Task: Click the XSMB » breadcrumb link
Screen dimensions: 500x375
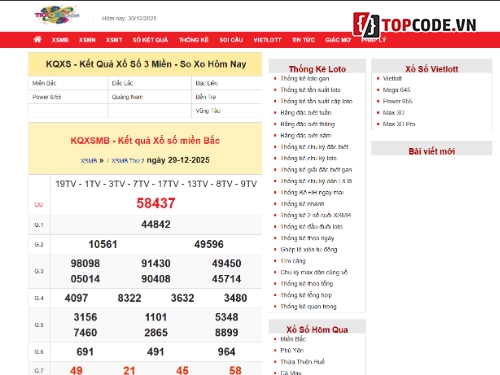Action: 92,161
